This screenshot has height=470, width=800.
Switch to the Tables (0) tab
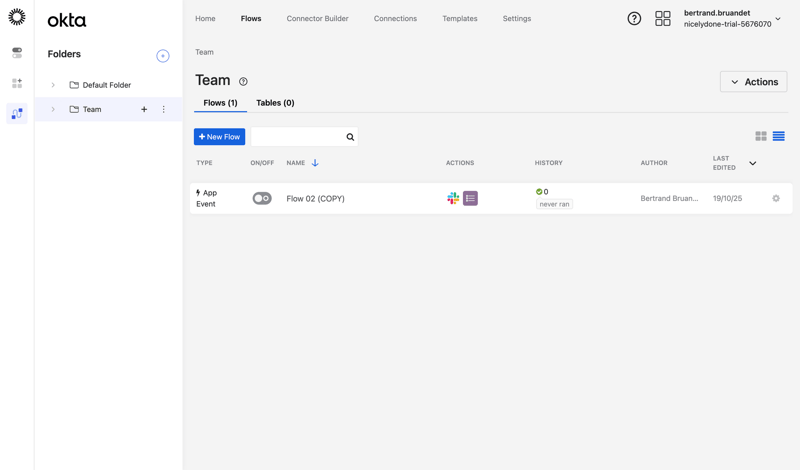275,103
